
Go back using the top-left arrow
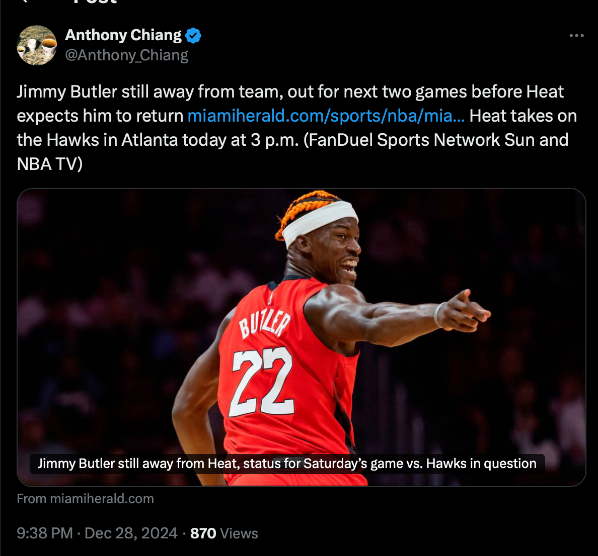(x=25, y=1)
